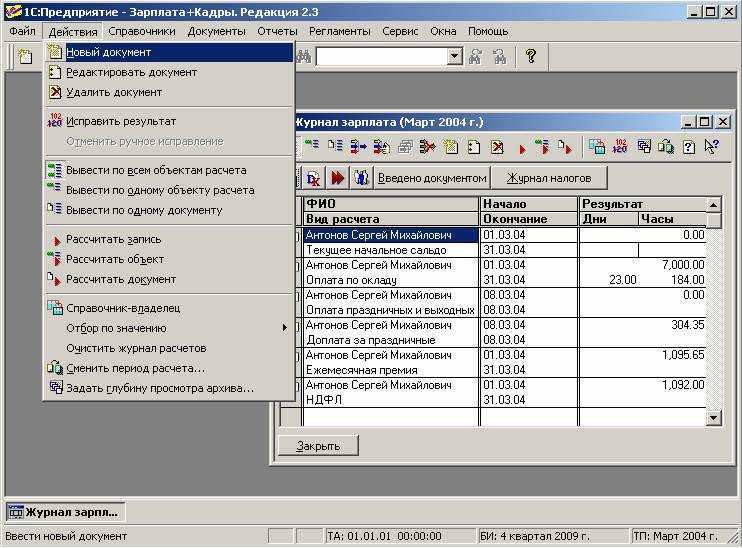Click the delete document red X icon in the journal toolbar
Viewport: 742px width, 548px height.
(497, 147)
